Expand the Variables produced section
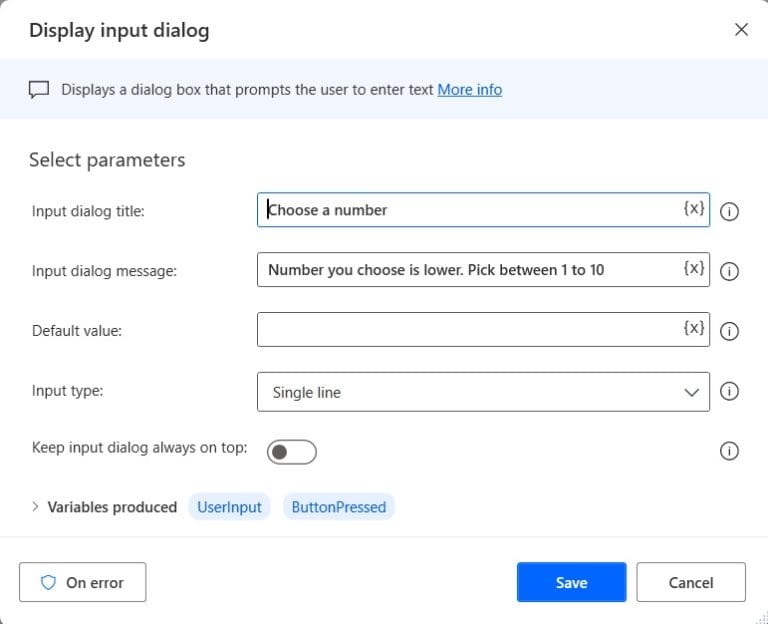This screenshot has height=624, width=768. [x=35, y=507]
